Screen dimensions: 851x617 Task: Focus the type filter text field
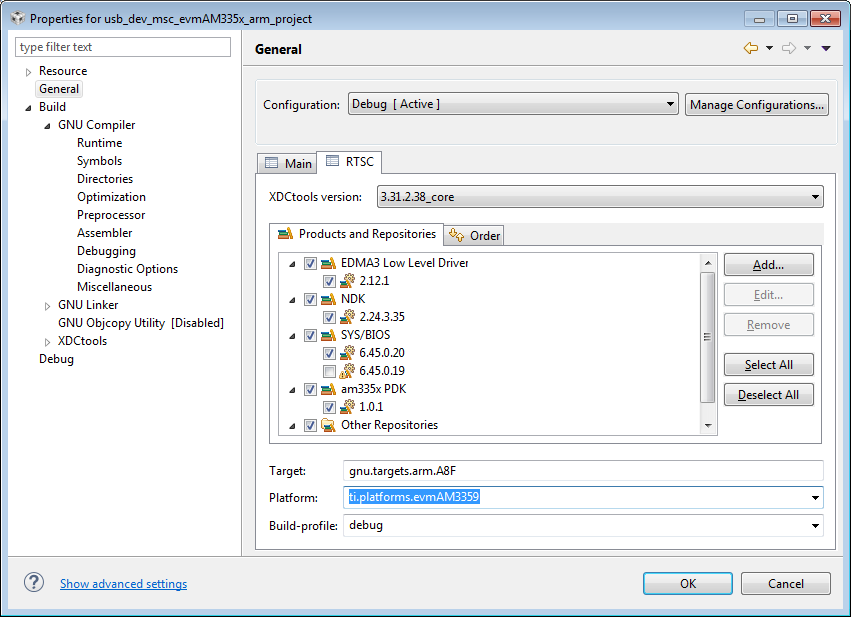pos(123,47)
